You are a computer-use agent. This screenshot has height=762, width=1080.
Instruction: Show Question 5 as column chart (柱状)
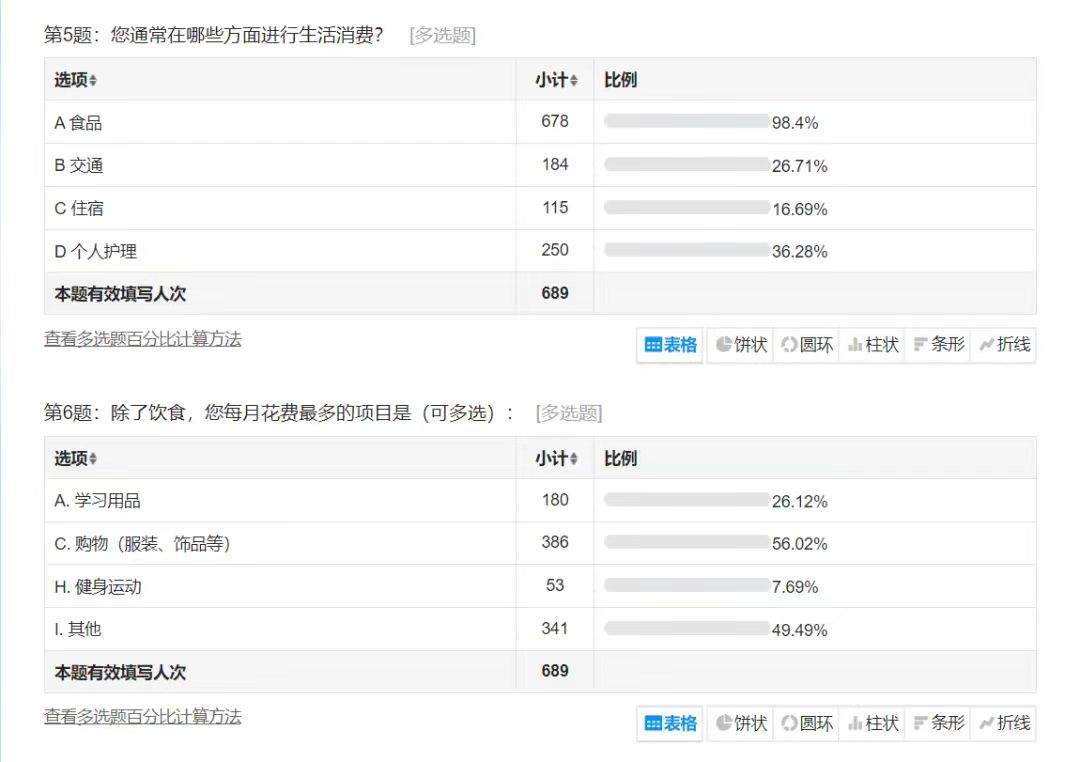[872, 345]
